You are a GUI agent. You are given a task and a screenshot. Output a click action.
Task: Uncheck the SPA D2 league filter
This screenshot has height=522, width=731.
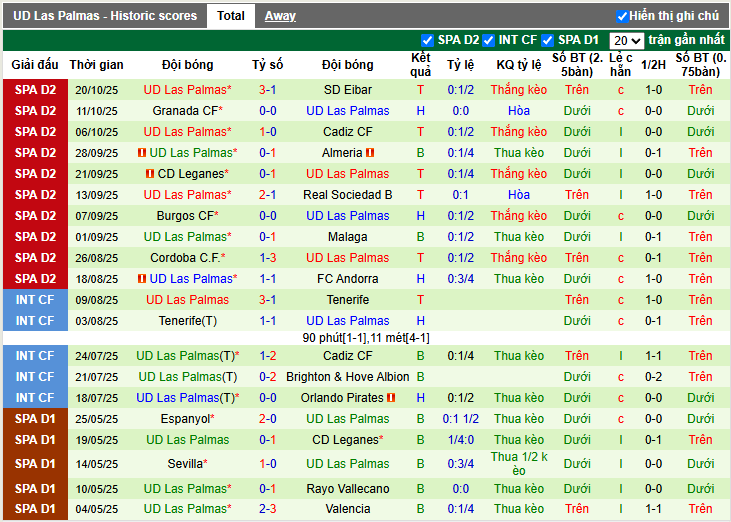pyautogui.click(x=428, y=41)
